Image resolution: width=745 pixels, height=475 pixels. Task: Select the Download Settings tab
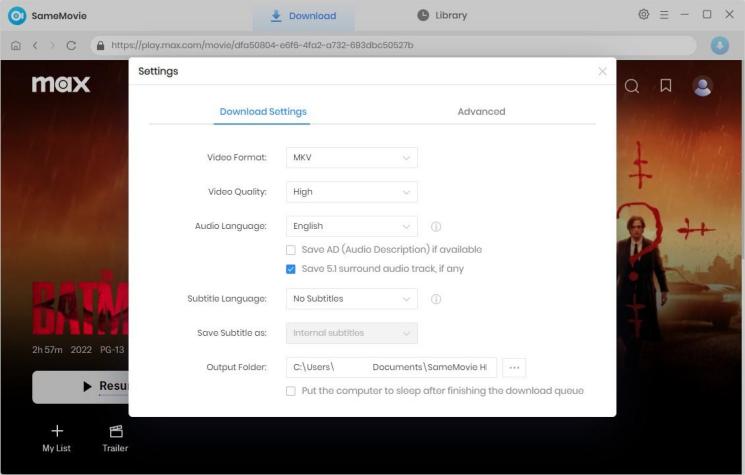[263, 112]
